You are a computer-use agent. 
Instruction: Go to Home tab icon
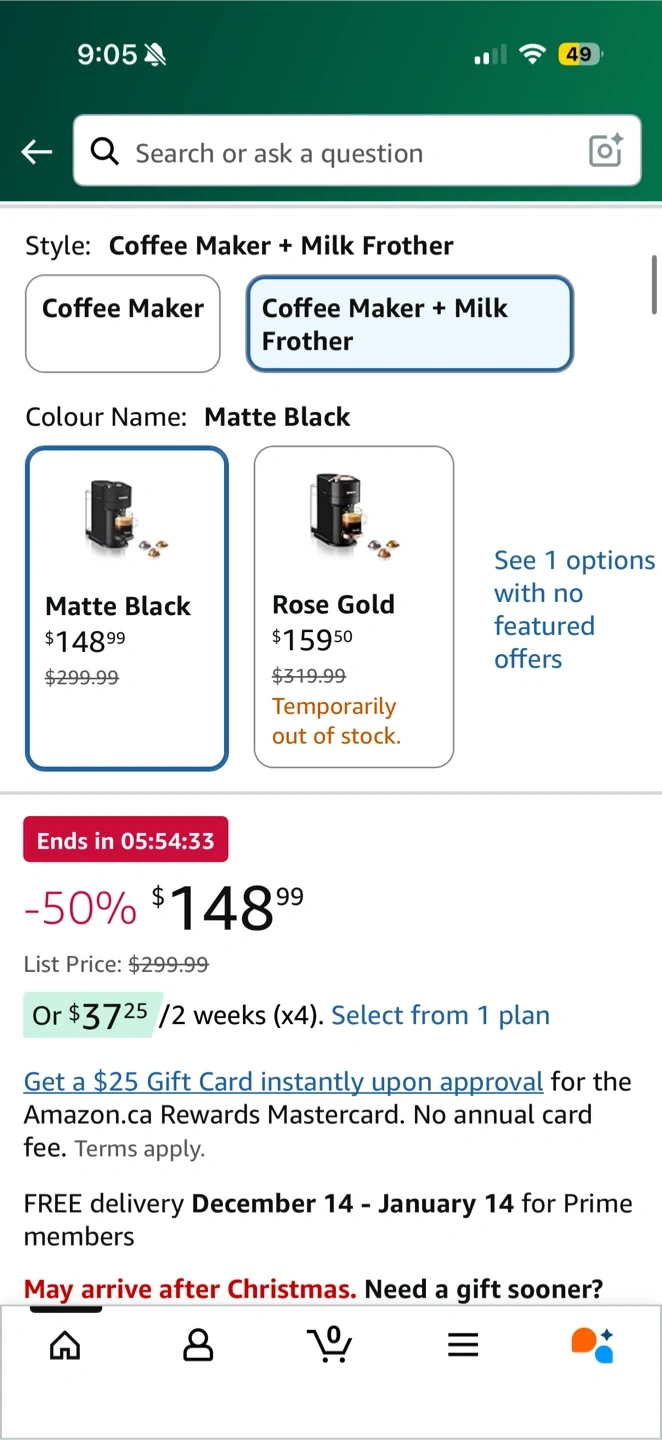point(65,1345)
